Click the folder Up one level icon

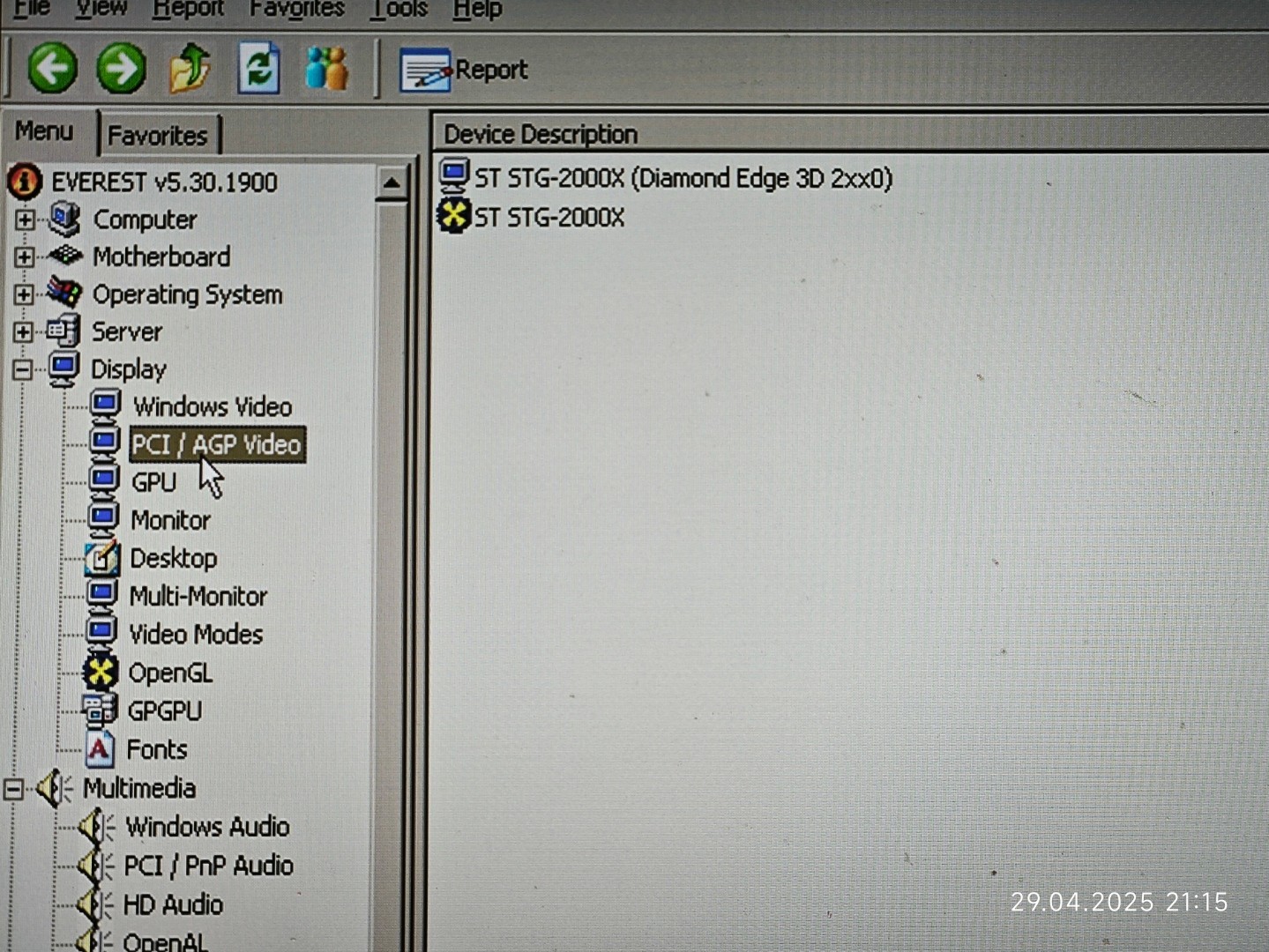pyautogui.click(x=190, y=69)
